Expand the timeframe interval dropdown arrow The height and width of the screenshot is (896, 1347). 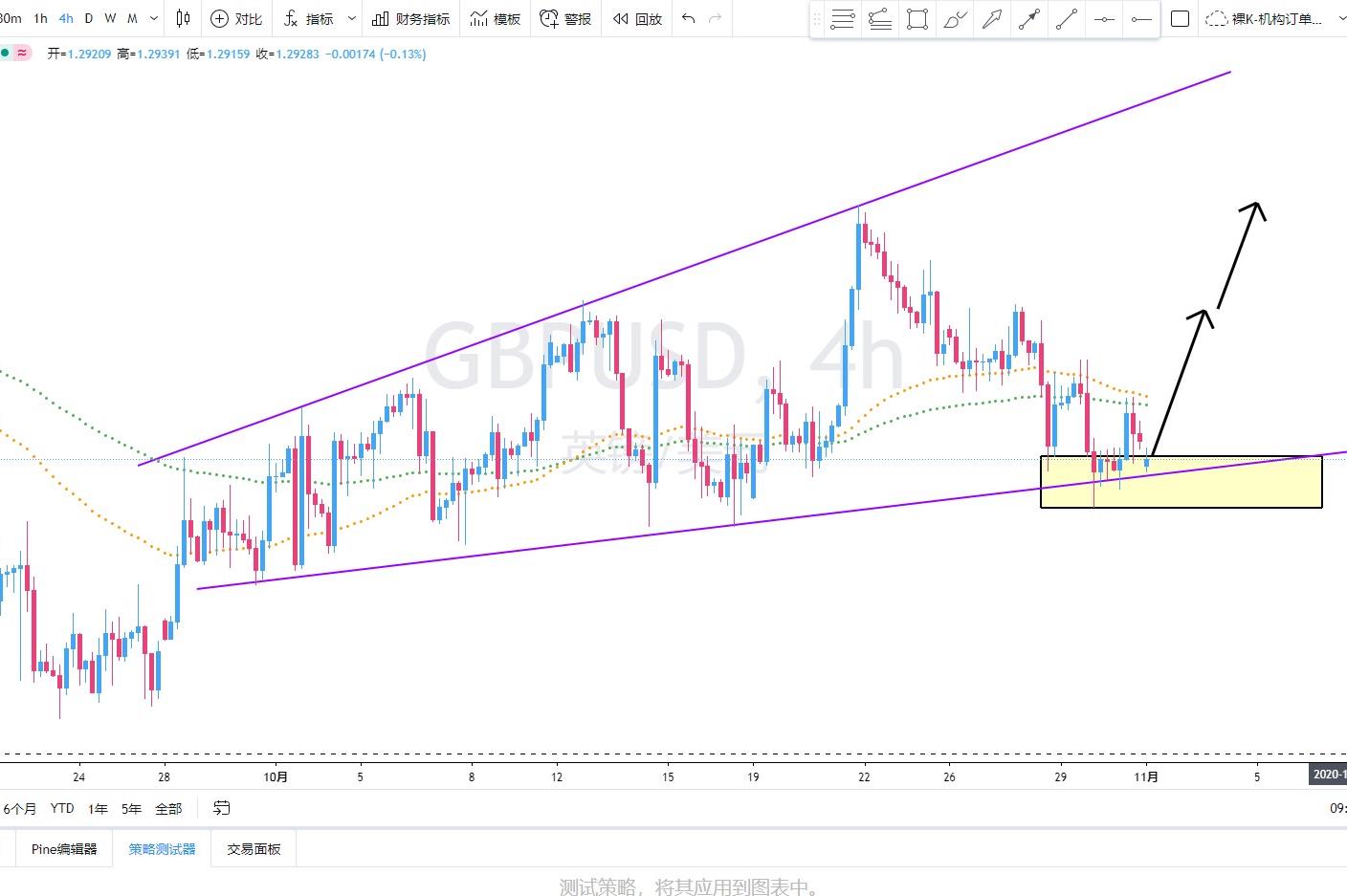click(154, 18)
